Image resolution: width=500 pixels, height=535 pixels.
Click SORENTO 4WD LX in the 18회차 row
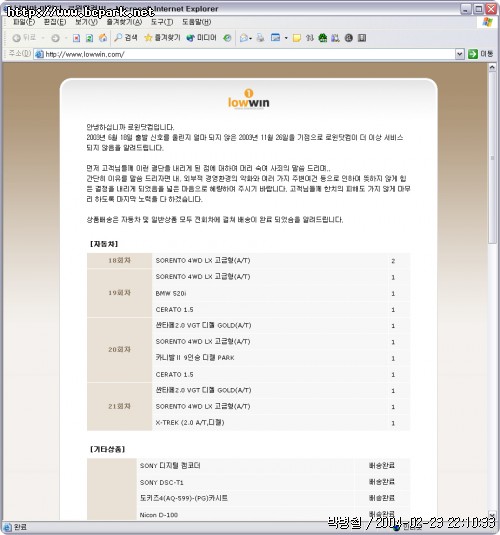(x=203, y=260)
